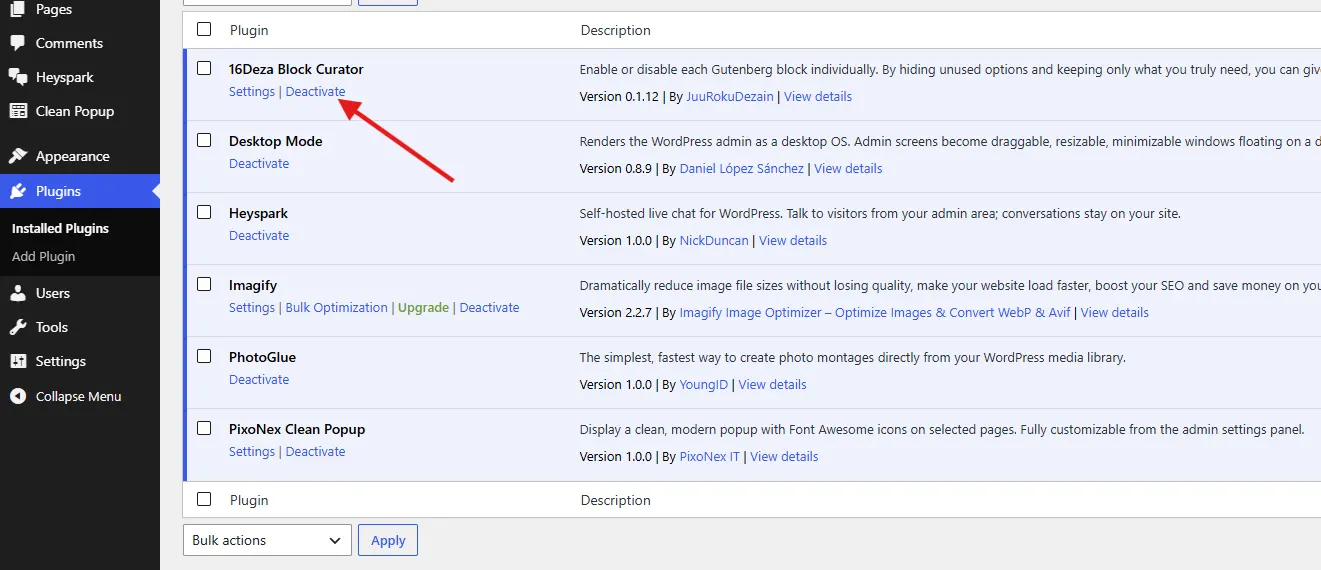Screen dimensions: 1321x570
Task: Deactivate the Desktop Mode plugin
Action: (259, 163)
